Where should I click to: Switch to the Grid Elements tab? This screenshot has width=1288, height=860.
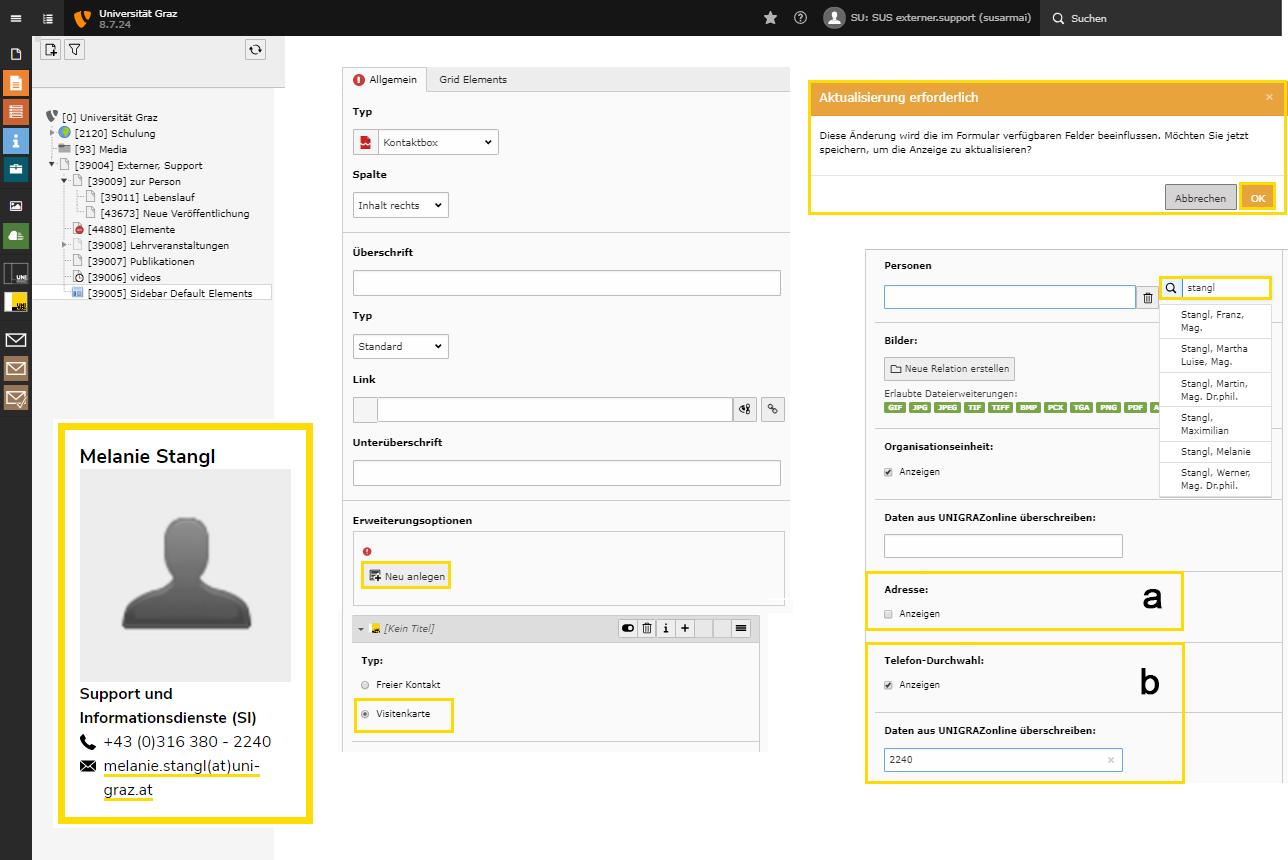[x=472, y=80]
